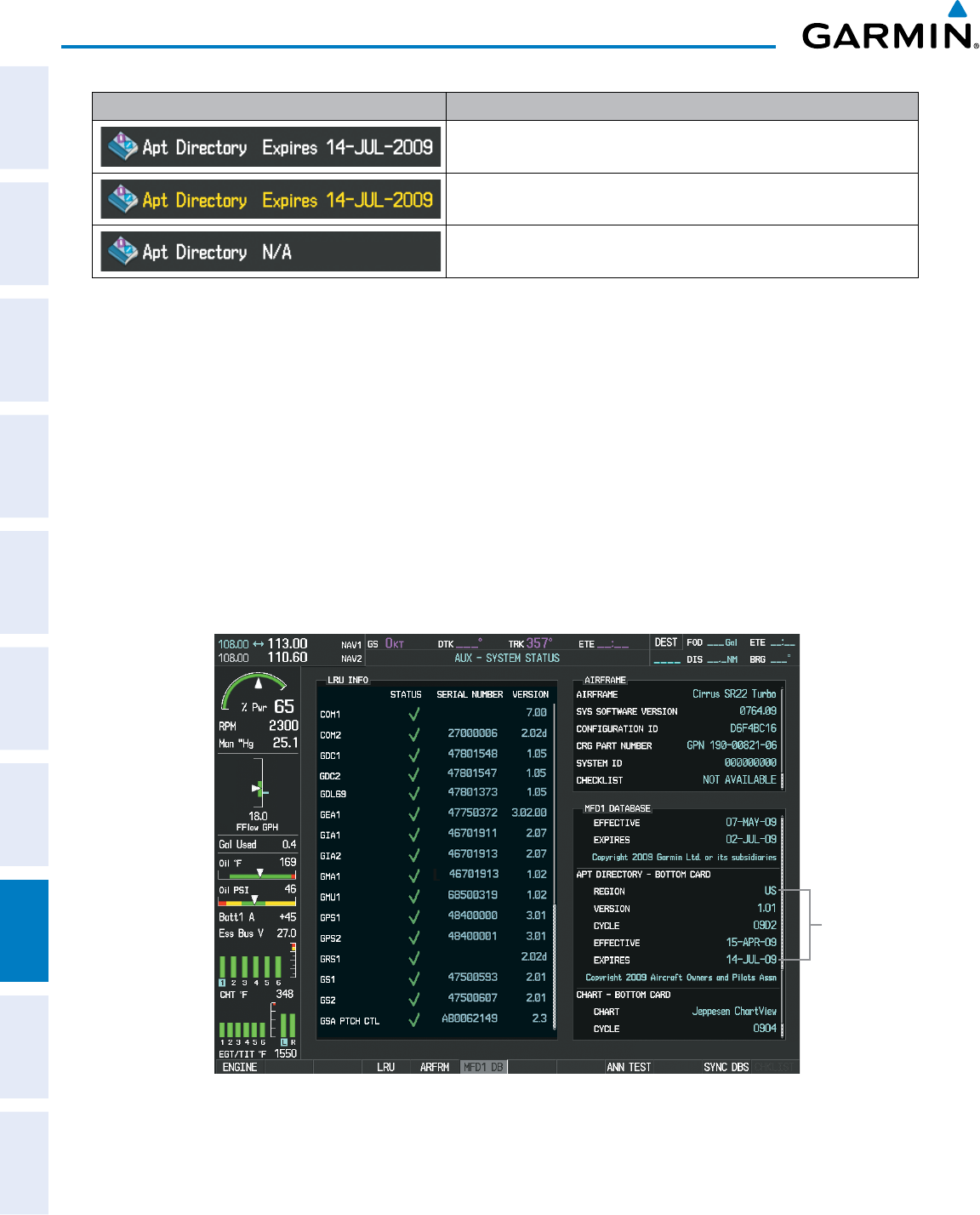This screenshot has width=980, height=1215.
Task: Select the ENGINE softkey
Action: 240,1067
